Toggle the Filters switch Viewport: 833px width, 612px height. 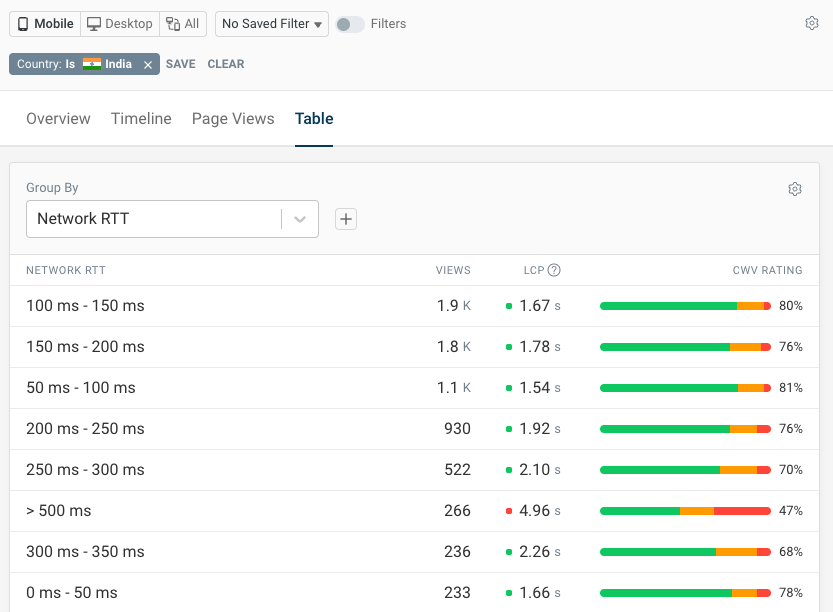[349, 24]
